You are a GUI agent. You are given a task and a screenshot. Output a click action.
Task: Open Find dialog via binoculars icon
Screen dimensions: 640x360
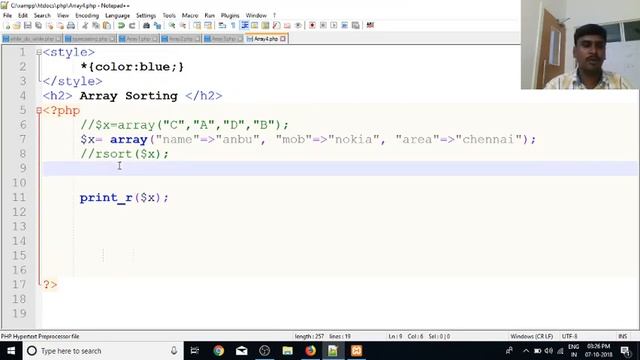click(x=146, y=26)
